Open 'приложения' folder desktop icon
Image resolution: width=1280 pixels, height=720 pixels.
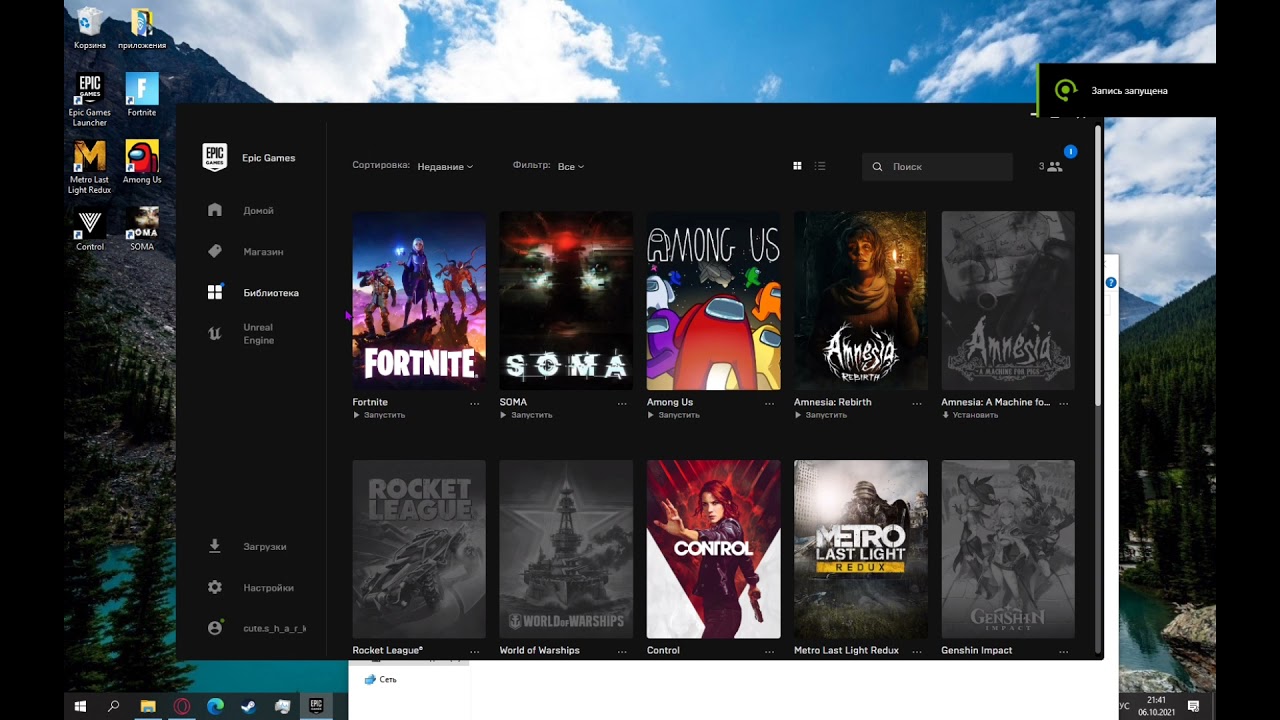click(x=142, y=30)
